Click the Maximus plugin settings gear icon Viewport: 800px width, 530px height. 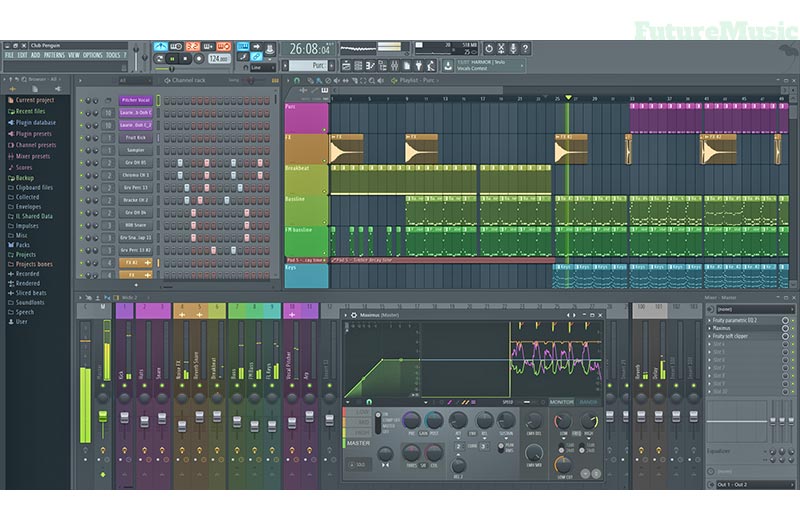pos(354,315)
